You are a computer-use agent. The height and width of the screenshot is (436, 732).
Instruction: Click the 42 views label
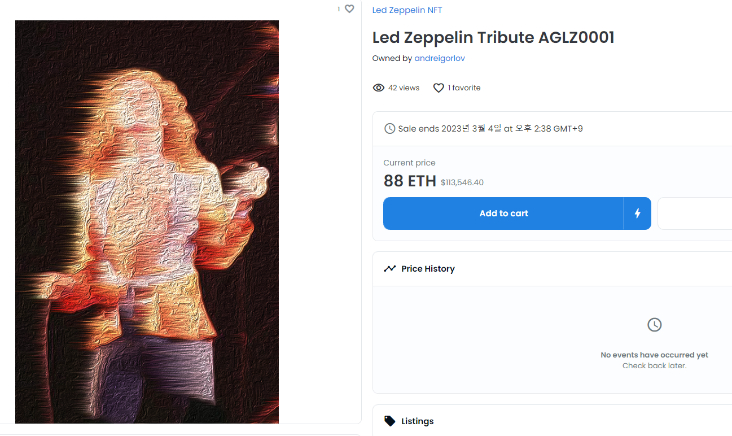click(x=404, y=88)
